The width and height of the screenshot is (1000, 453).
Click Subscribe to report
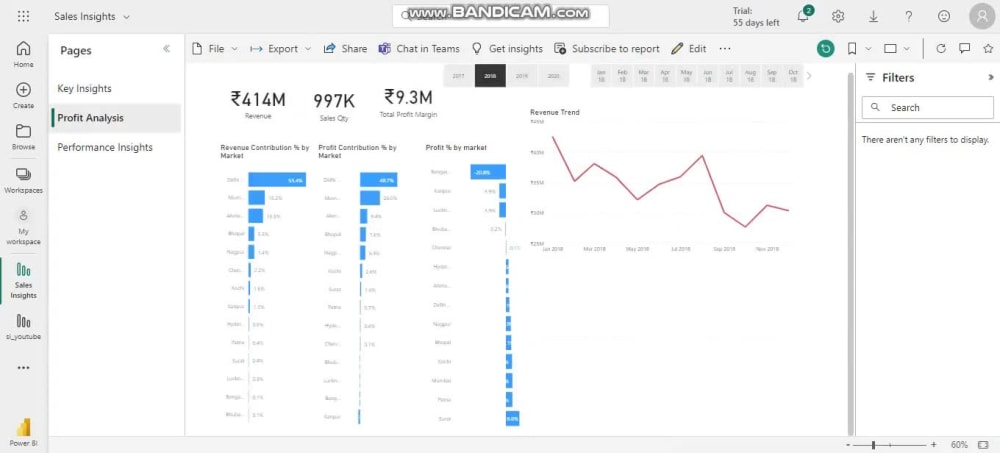tap(607, 48)
